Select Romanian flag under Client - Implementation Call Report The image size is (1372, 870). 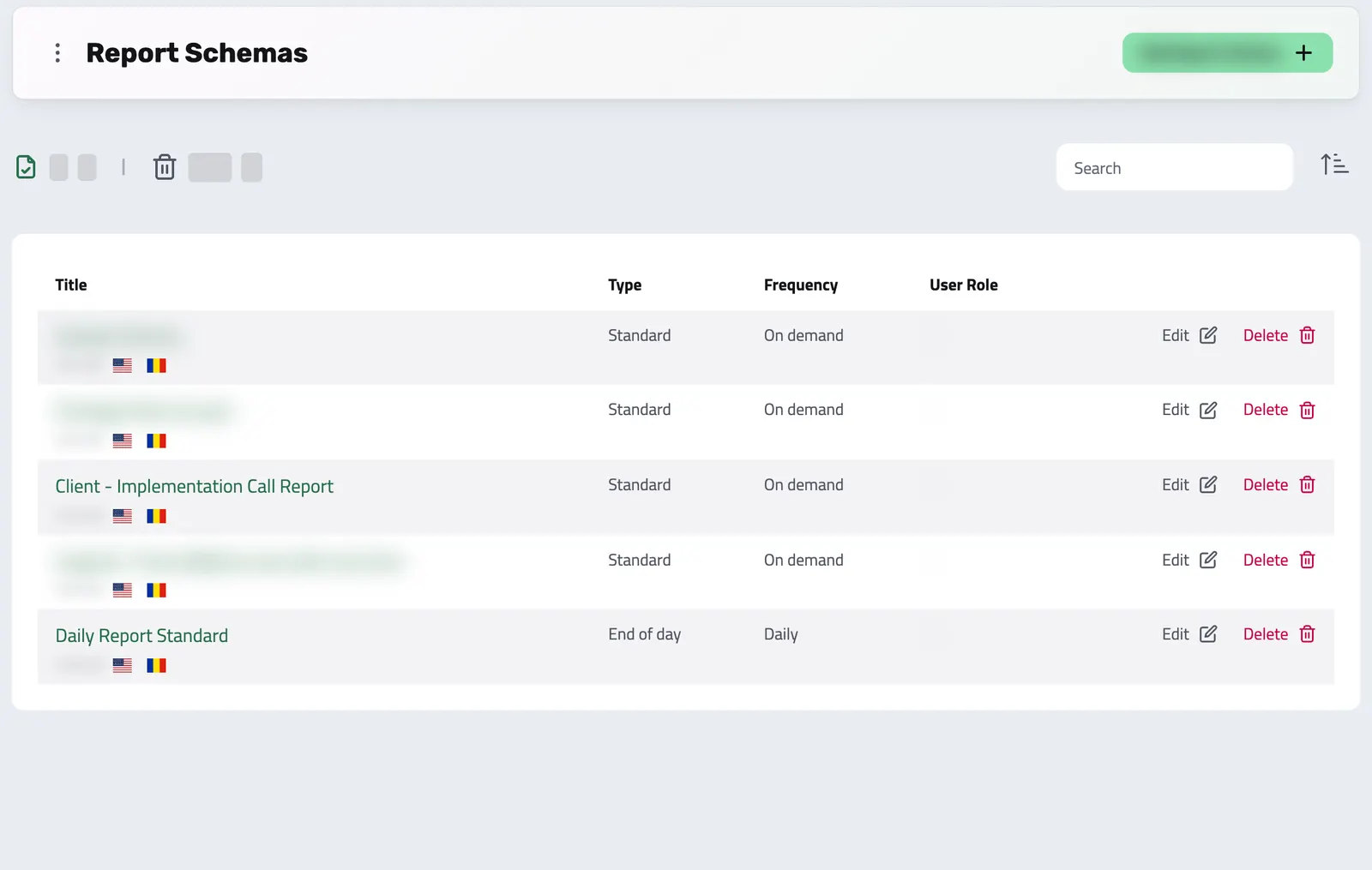(156, 516)
